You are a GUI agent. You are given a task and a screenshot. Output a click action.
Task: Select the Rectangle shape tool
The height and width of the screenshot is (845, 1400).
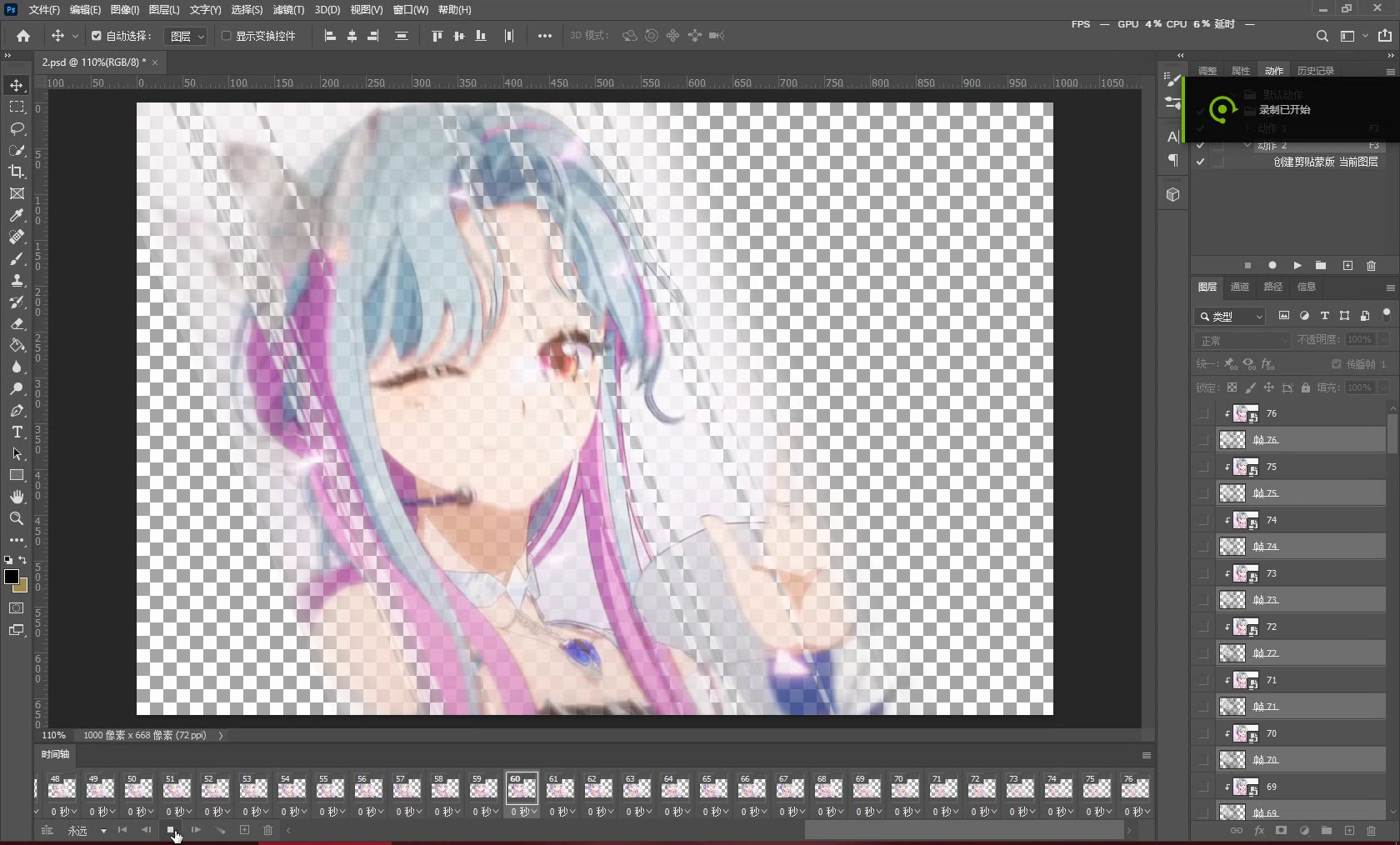tap(17, 475)
